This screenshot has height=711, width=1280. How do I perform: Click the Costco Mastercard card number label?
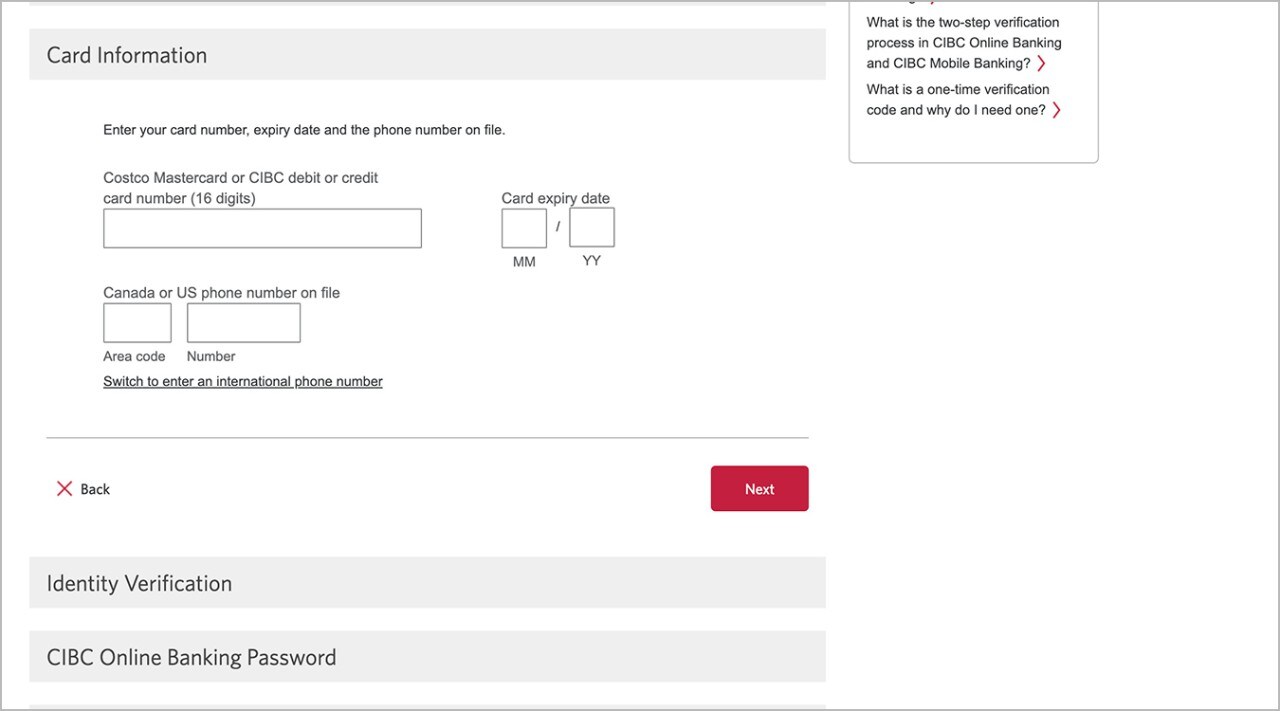point(241,188)
